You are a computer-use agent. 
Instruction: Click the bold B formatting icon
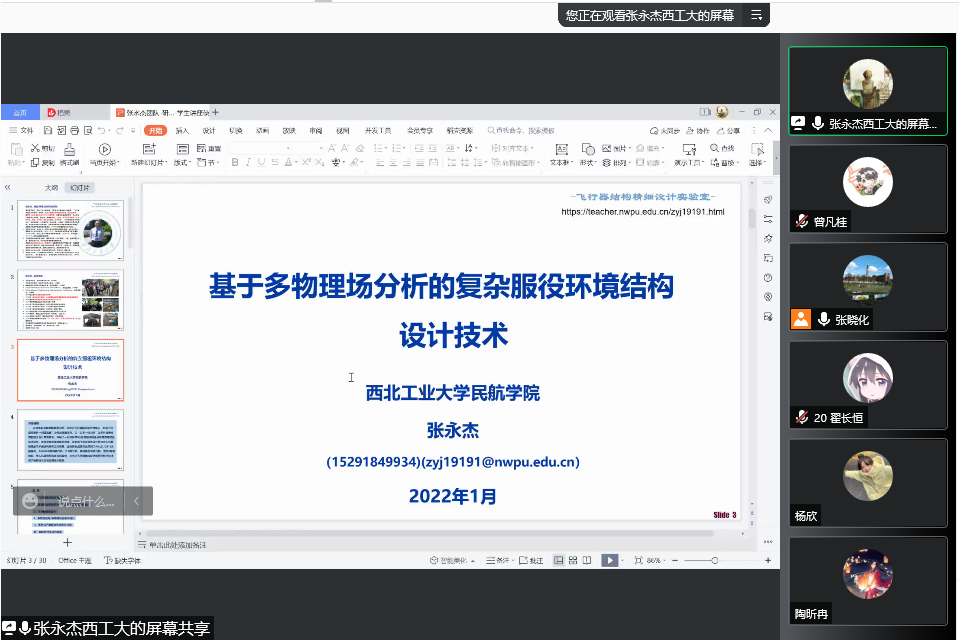(x=235, y=162)
